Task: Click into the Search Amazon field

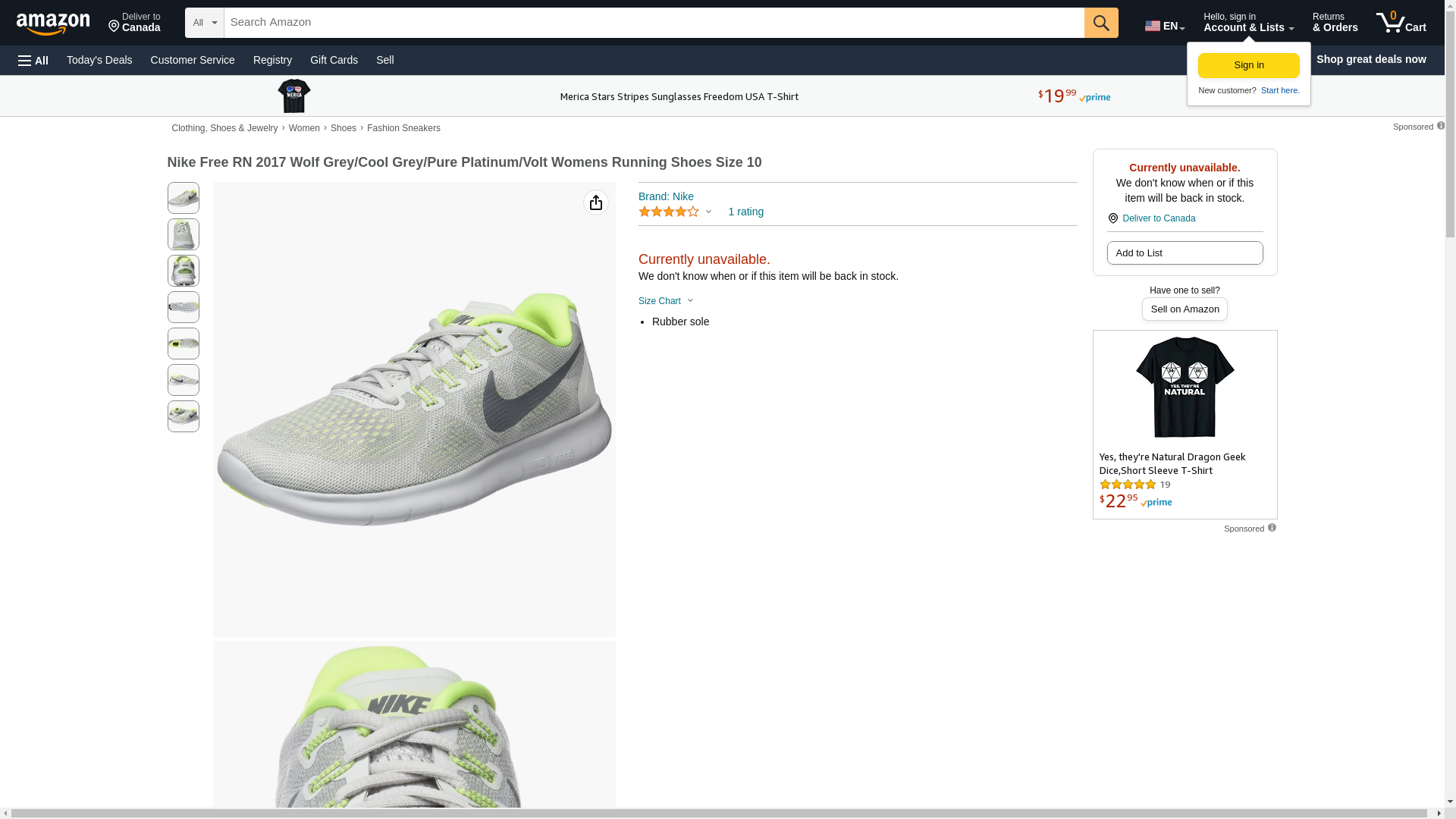Action: click(654, 23)
